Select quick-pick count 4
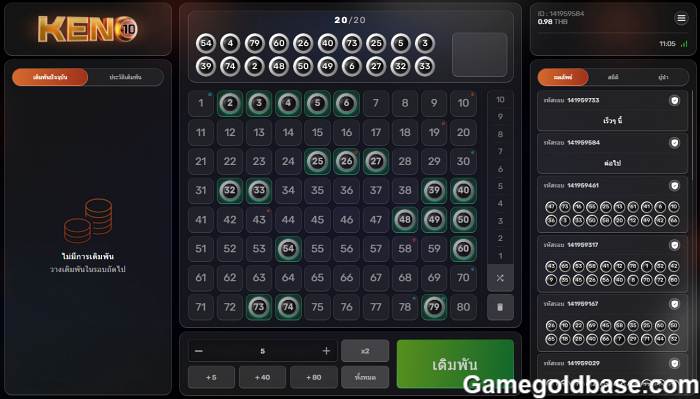This screenshot has width=700, height=399. point(500,204)
